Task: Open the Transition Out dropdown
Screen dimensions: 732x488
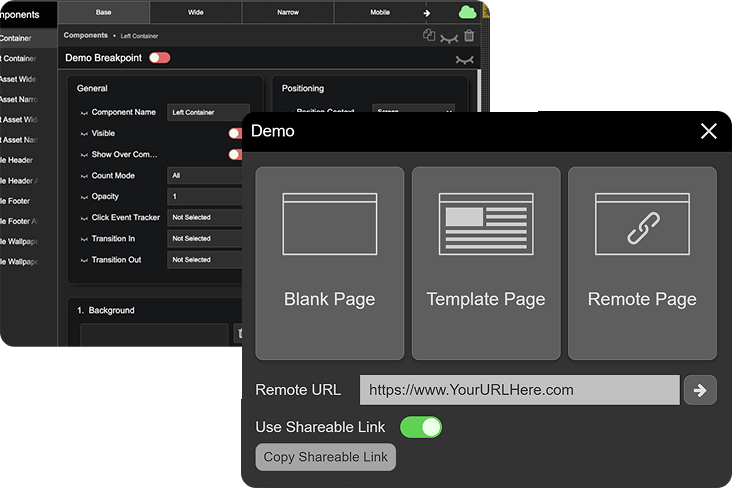Action: point(205,260)
